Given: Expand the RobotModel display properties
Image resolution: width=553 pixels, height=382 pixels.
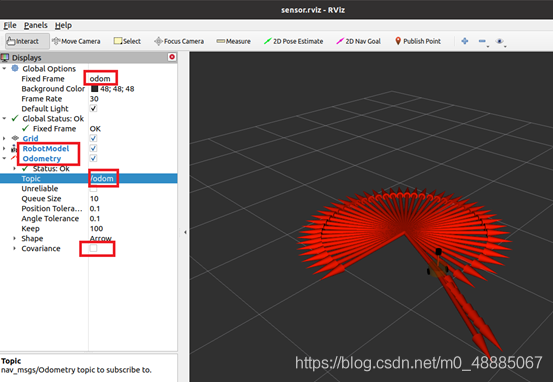Looking at the screenshot, I should tap(4, 148).
